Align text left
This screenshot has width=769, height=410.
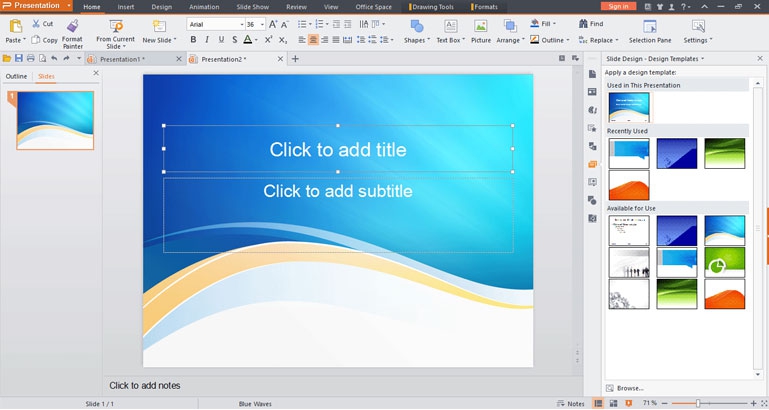(x=302, y=40)
